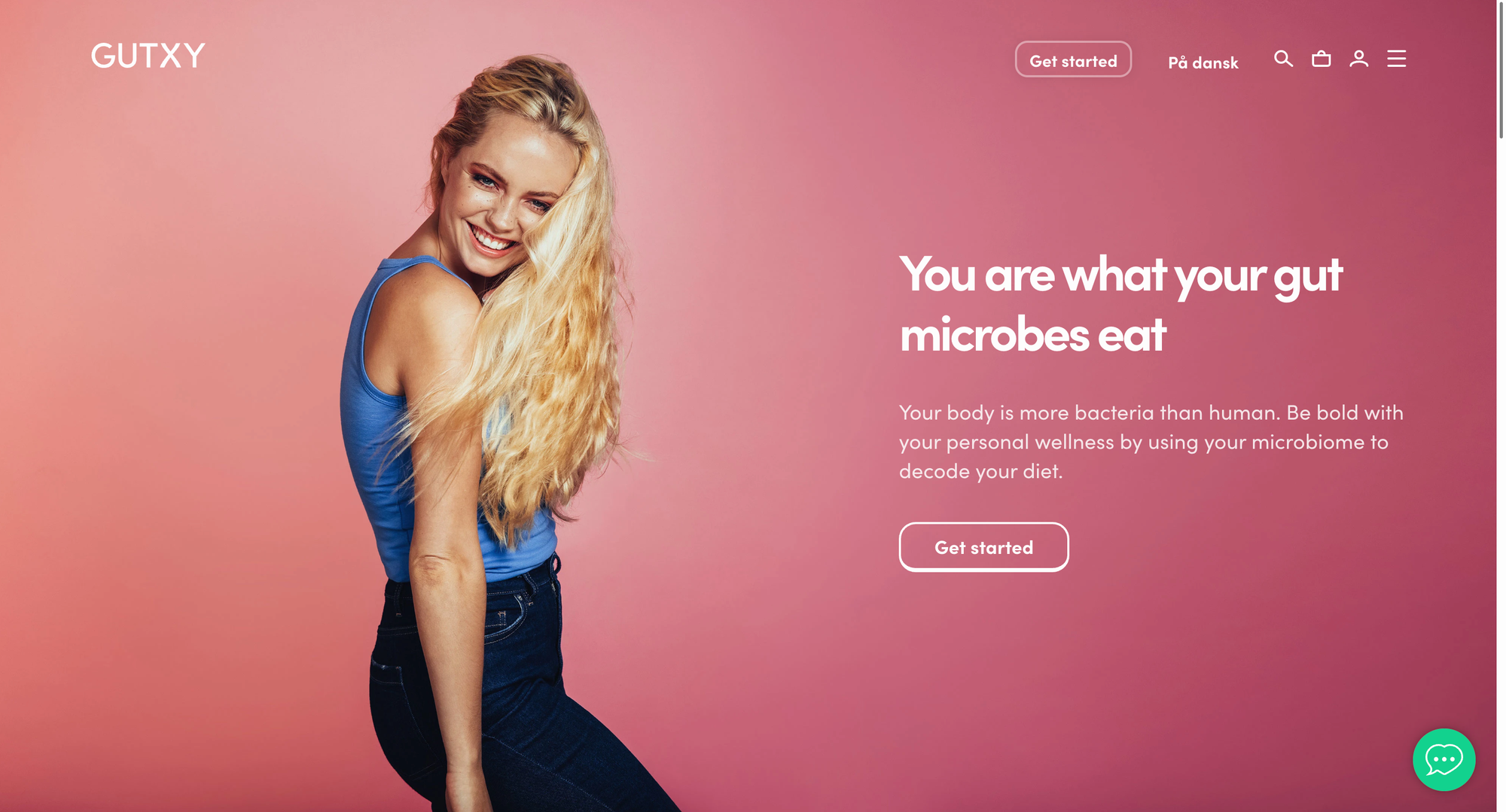Switch language via På dansk link
1506x812 pixels.
(x=1203, y=62)
